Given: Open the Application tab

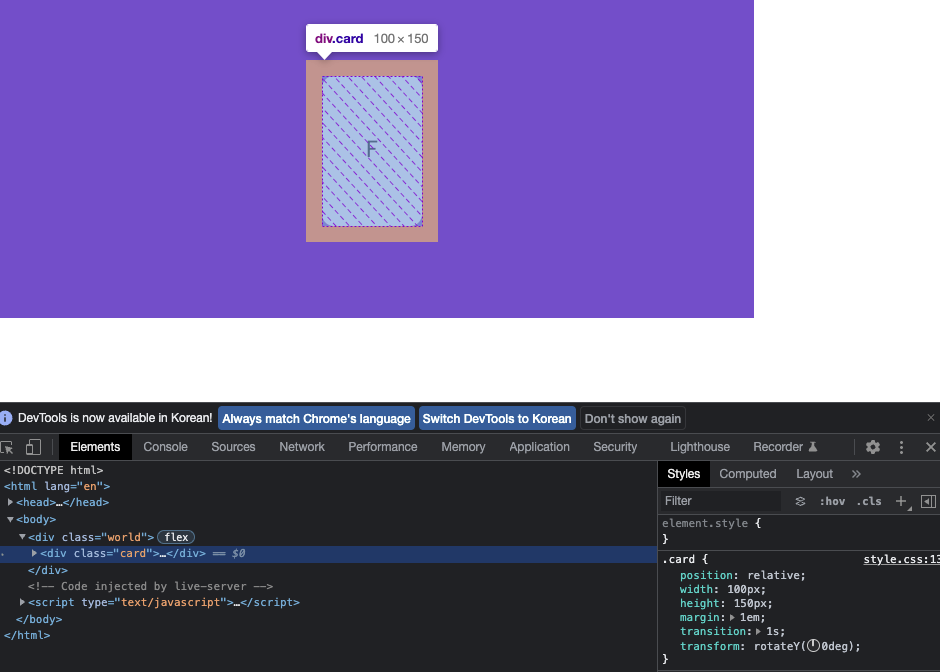Looking at the screenshot, I should 539,447.
